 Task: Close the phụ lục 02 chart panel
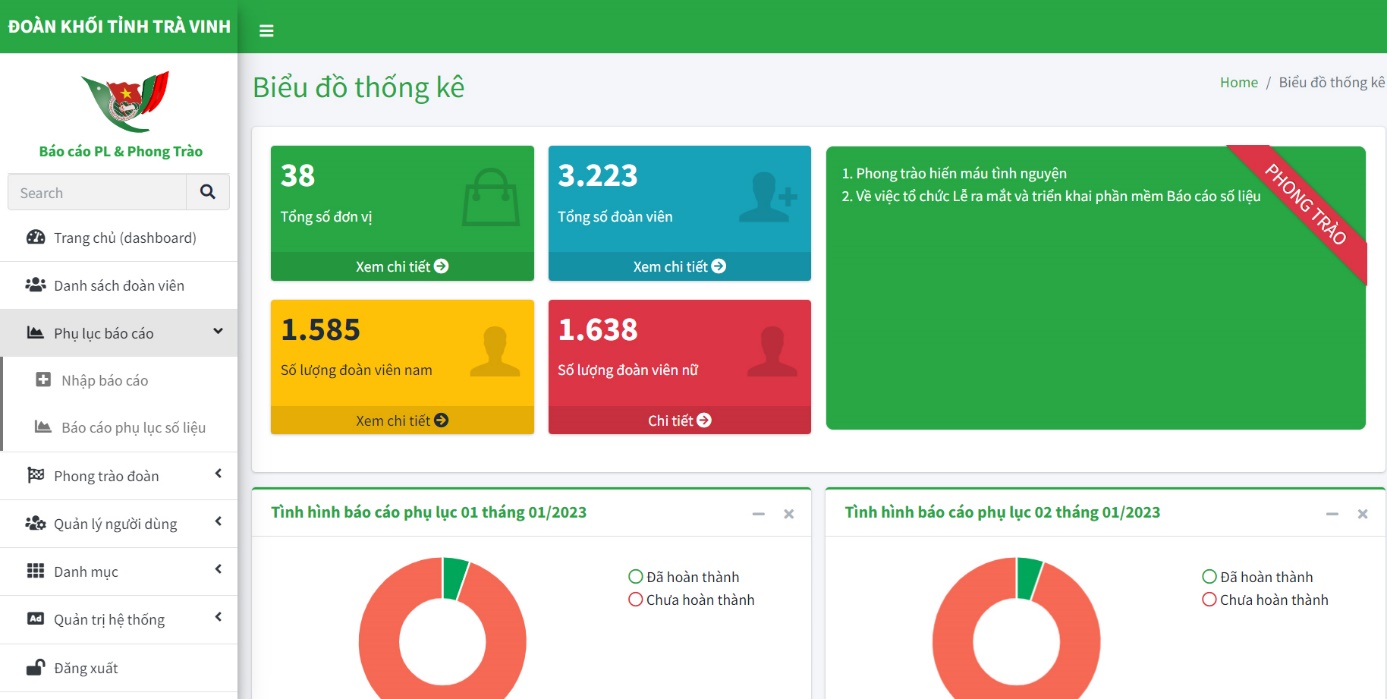1362,514
